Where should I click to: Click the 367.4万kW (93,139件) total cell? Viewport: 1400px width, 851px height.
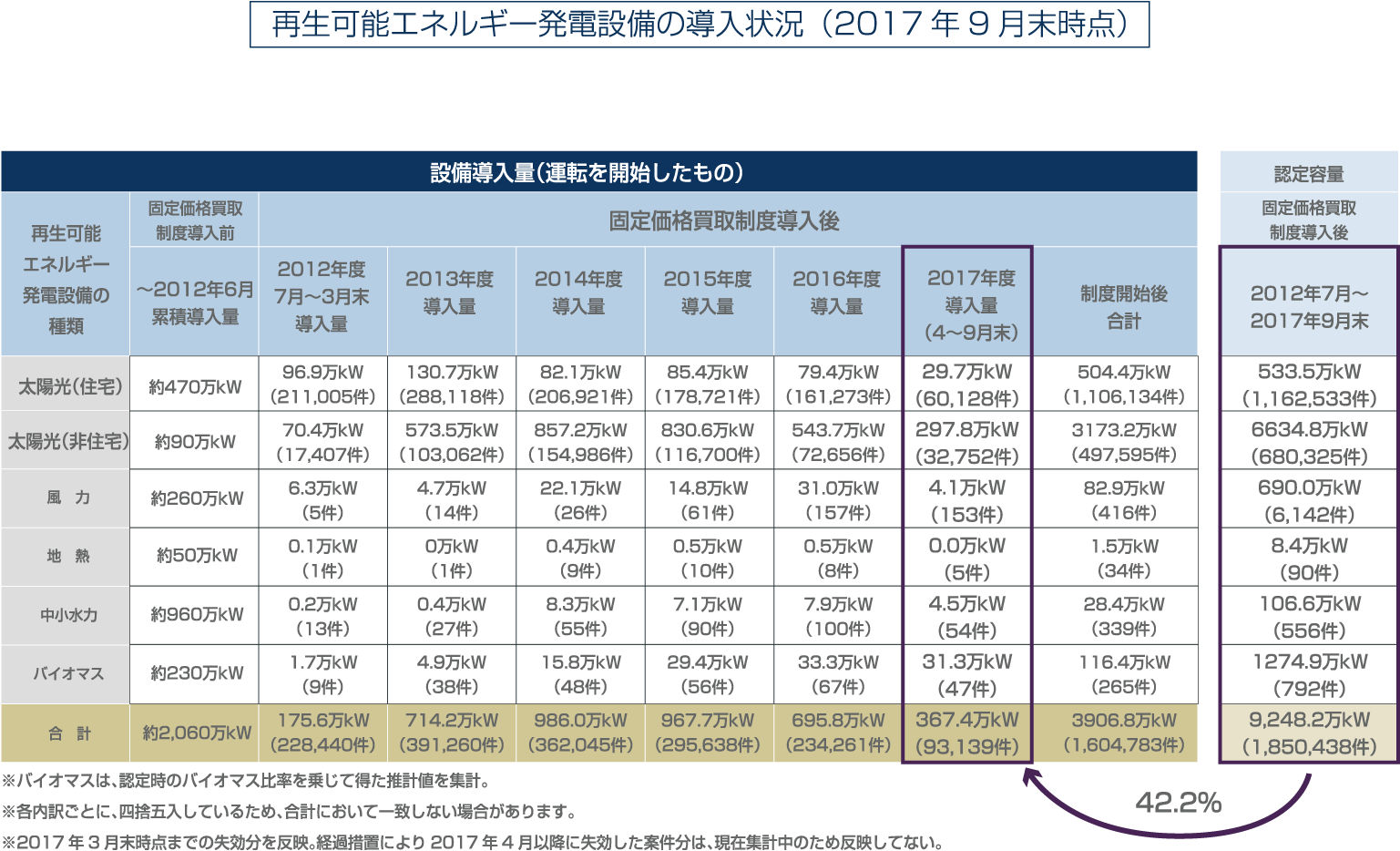click(967, 733)
